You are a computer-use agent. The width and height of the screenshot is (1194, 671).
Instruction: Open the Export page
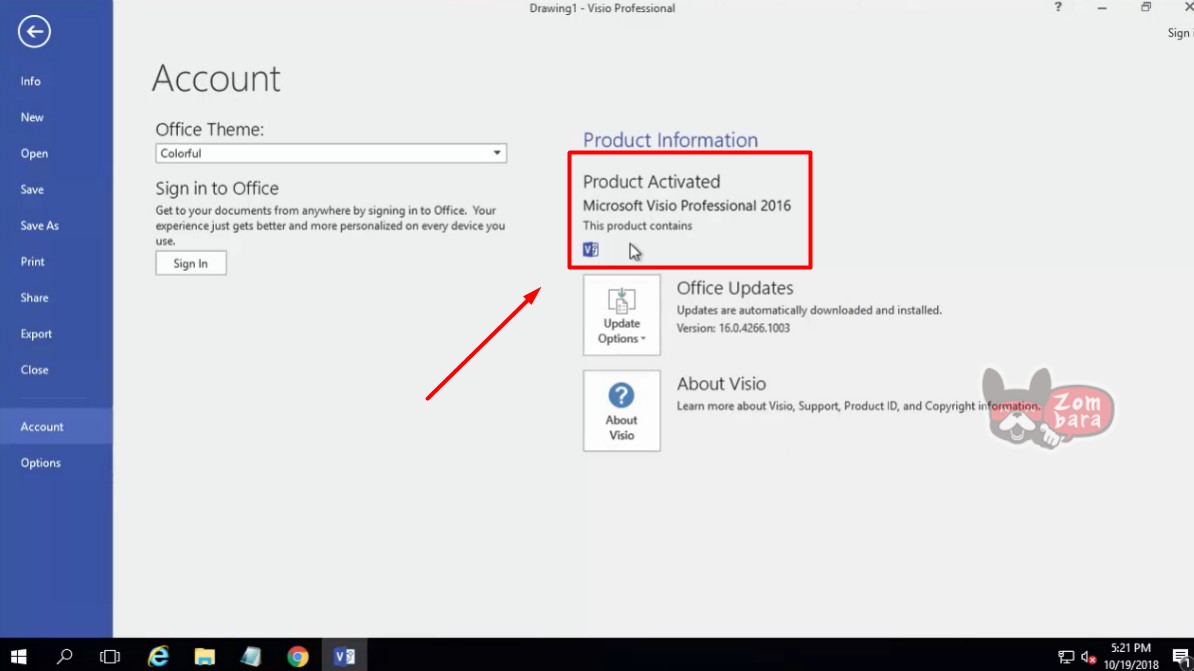36,334
